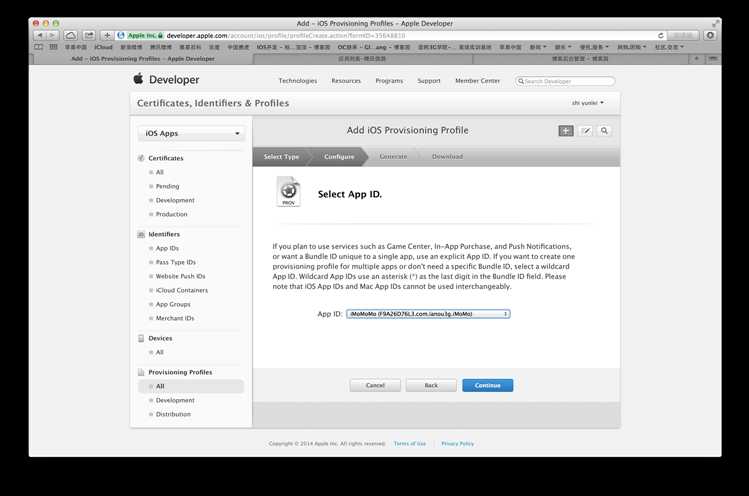749x496 pixels.
Task: Open the Resources nav menu
Action: 346,81
